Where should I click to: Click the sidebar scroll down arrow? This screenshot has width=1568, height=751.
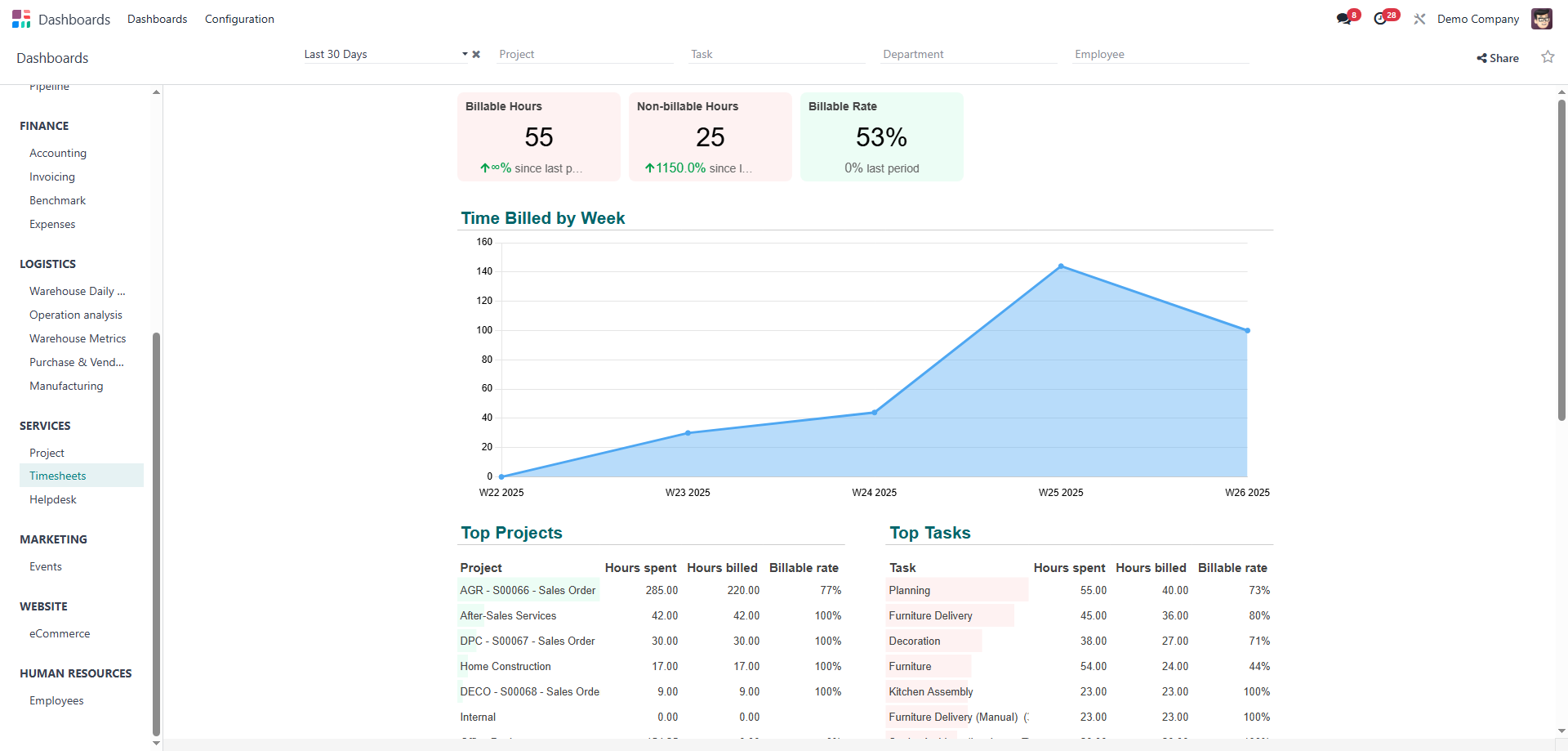pyautogui.click(x=156, y=743)
